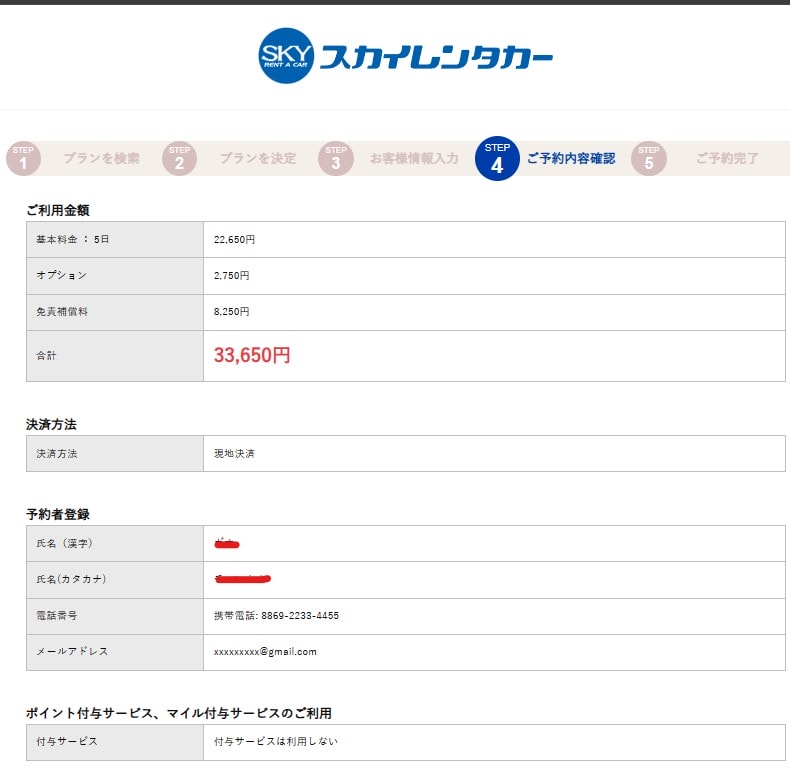The height and width of the screenshot is (770, 790).
Task: Click the 免責補償料 value 8,250円
Action: 232,312
